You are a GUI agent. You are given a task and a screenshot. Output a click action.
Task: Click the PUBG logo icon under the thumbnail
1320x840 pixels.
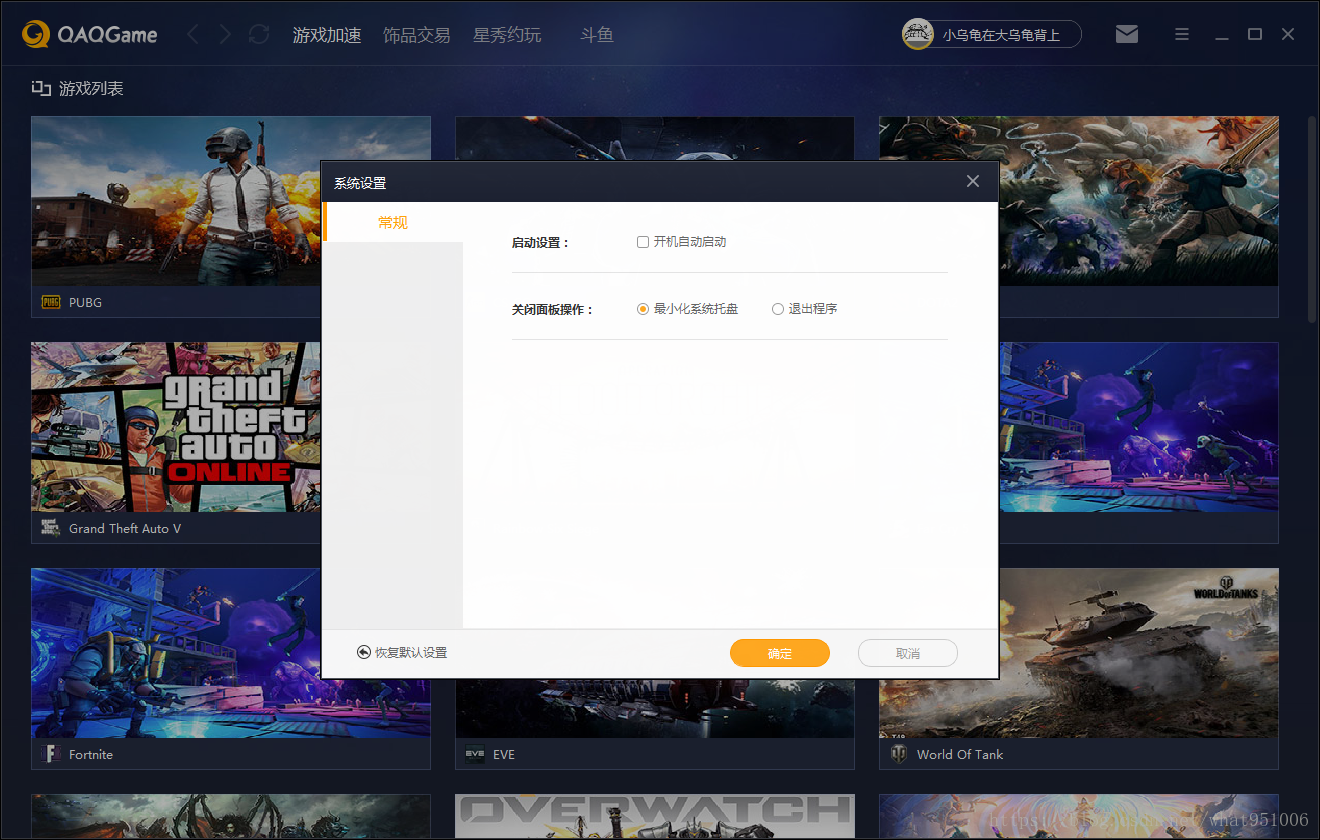[51, 302]
